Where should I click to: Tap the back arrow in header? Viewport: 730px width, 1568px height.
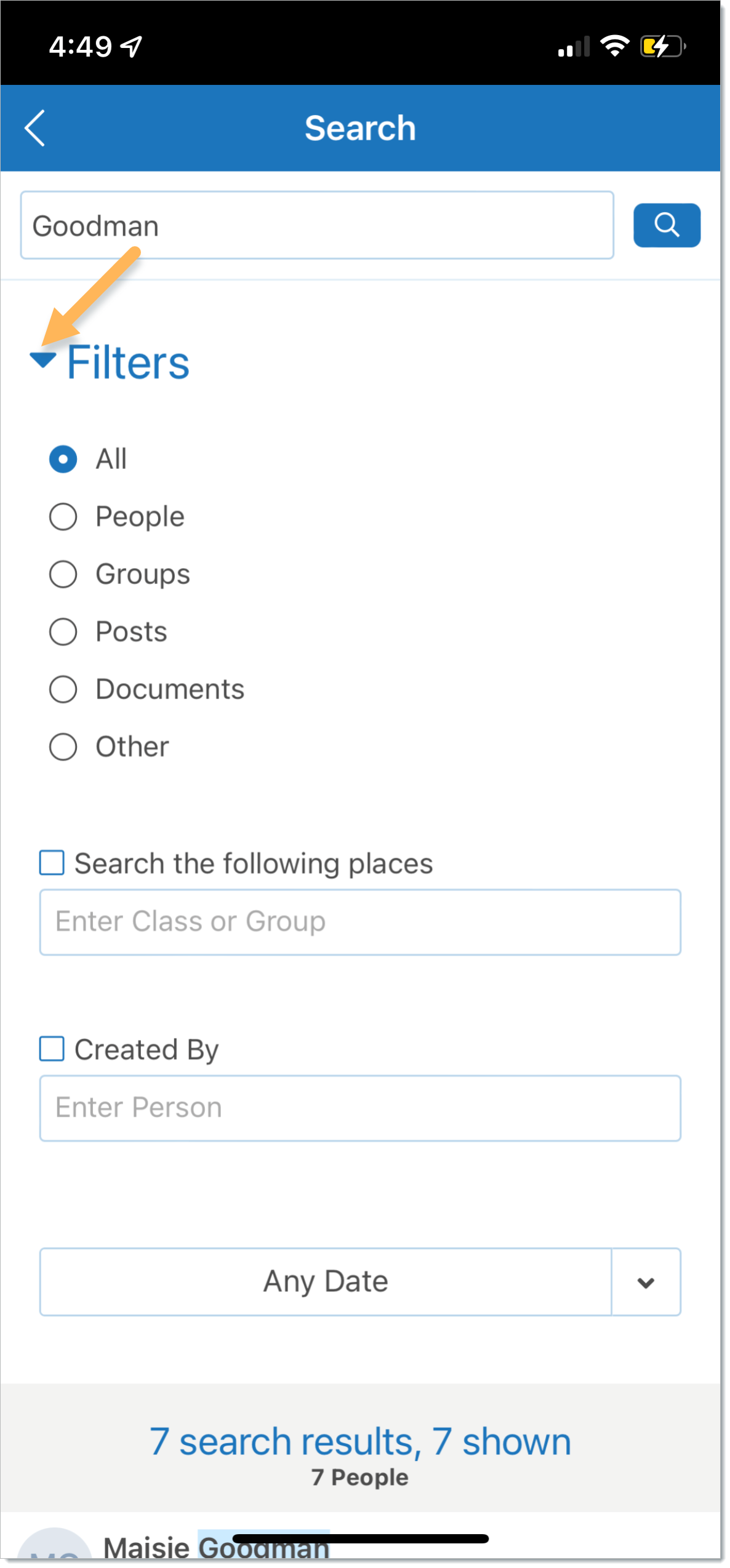click(35, 128)
